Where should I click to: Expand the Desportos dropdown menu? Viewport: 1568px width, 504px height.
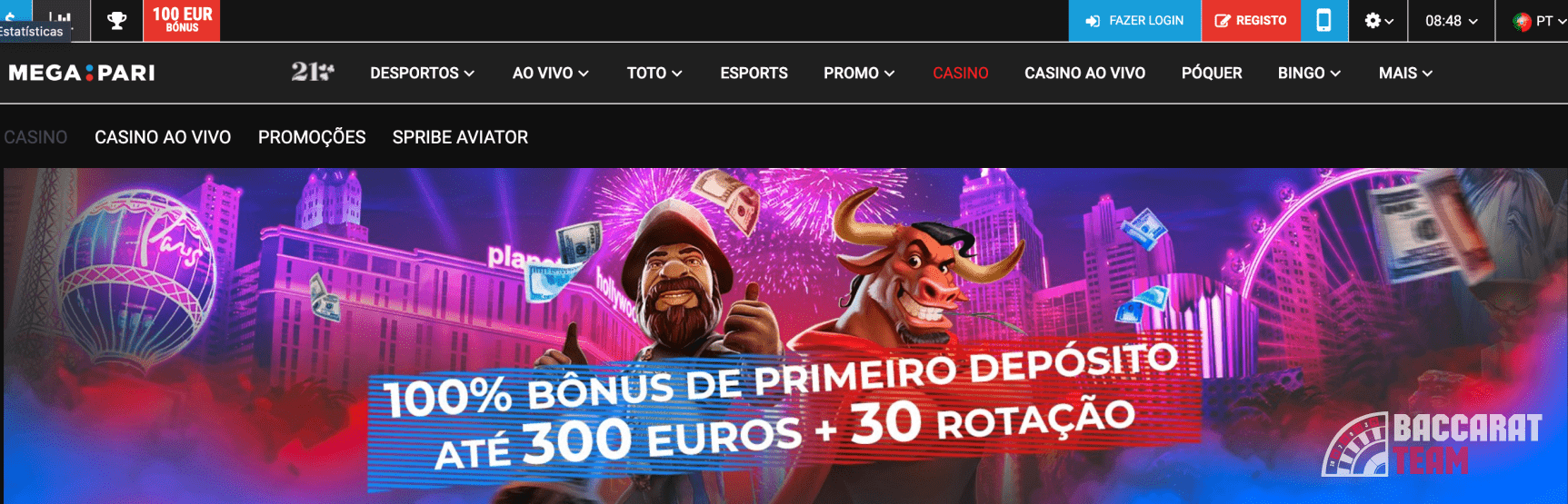pos(422,73)
